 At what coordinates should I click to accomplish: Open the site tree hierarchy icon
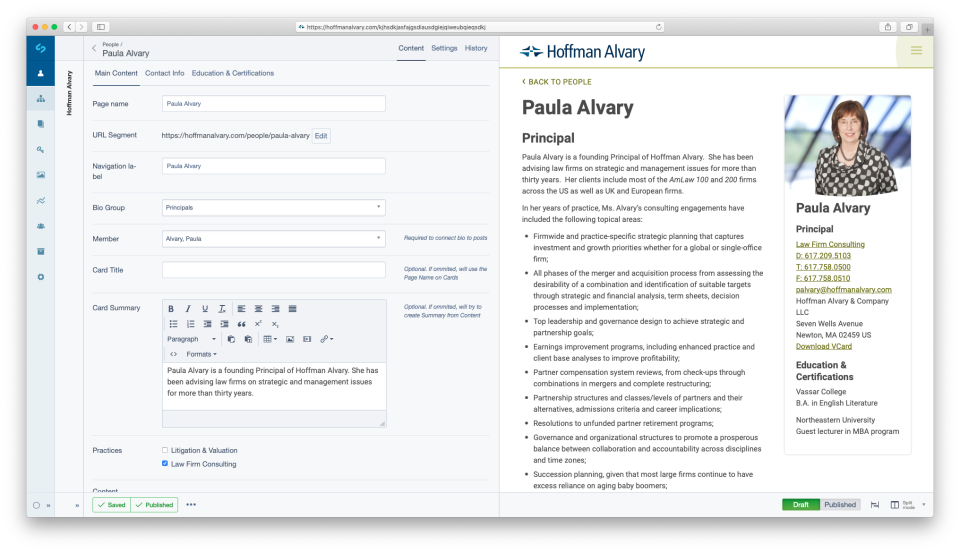[40, 99]
